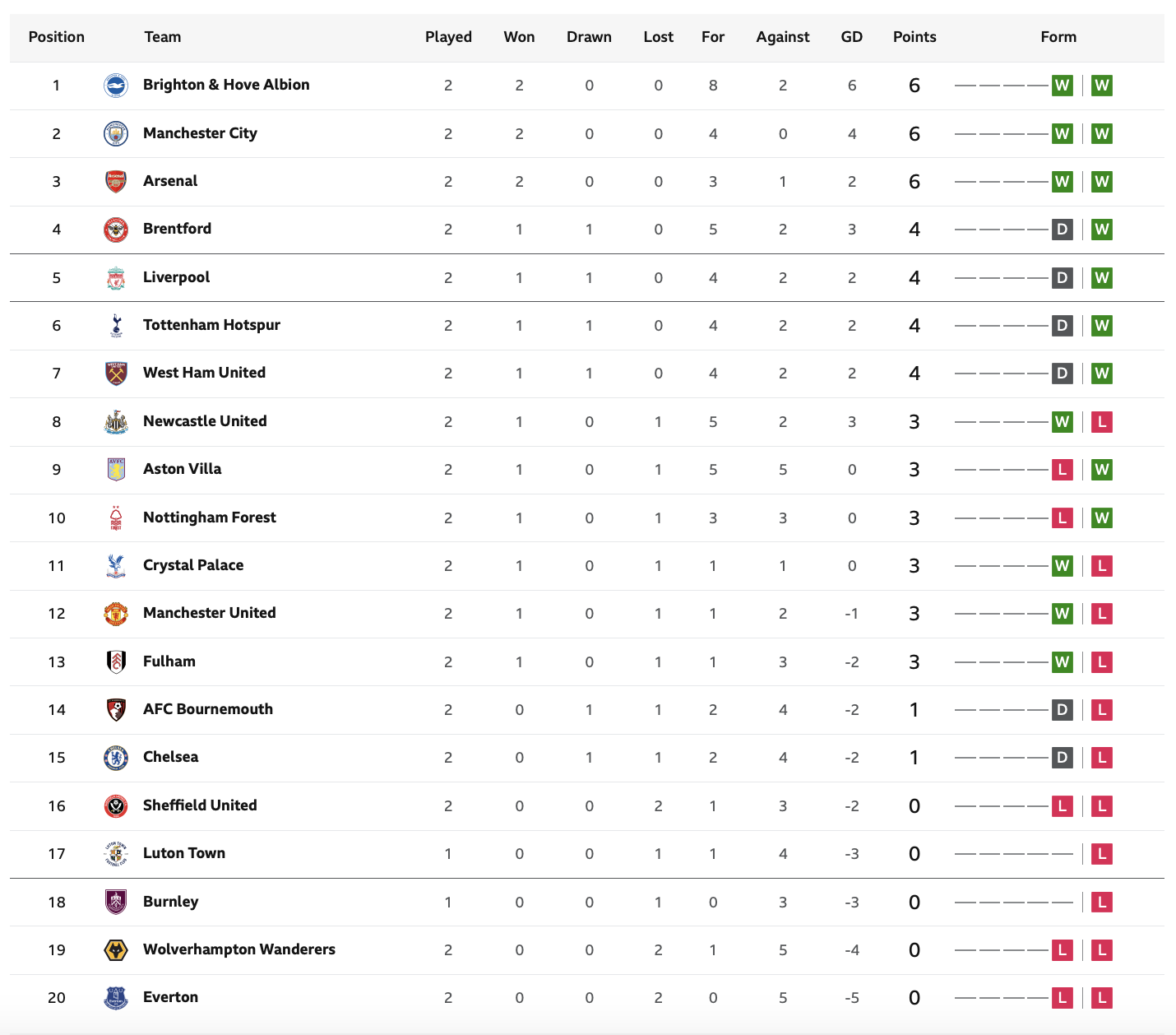Select the GD column header
Screen dimensions: 1176x1035
[x=852, y=37]
